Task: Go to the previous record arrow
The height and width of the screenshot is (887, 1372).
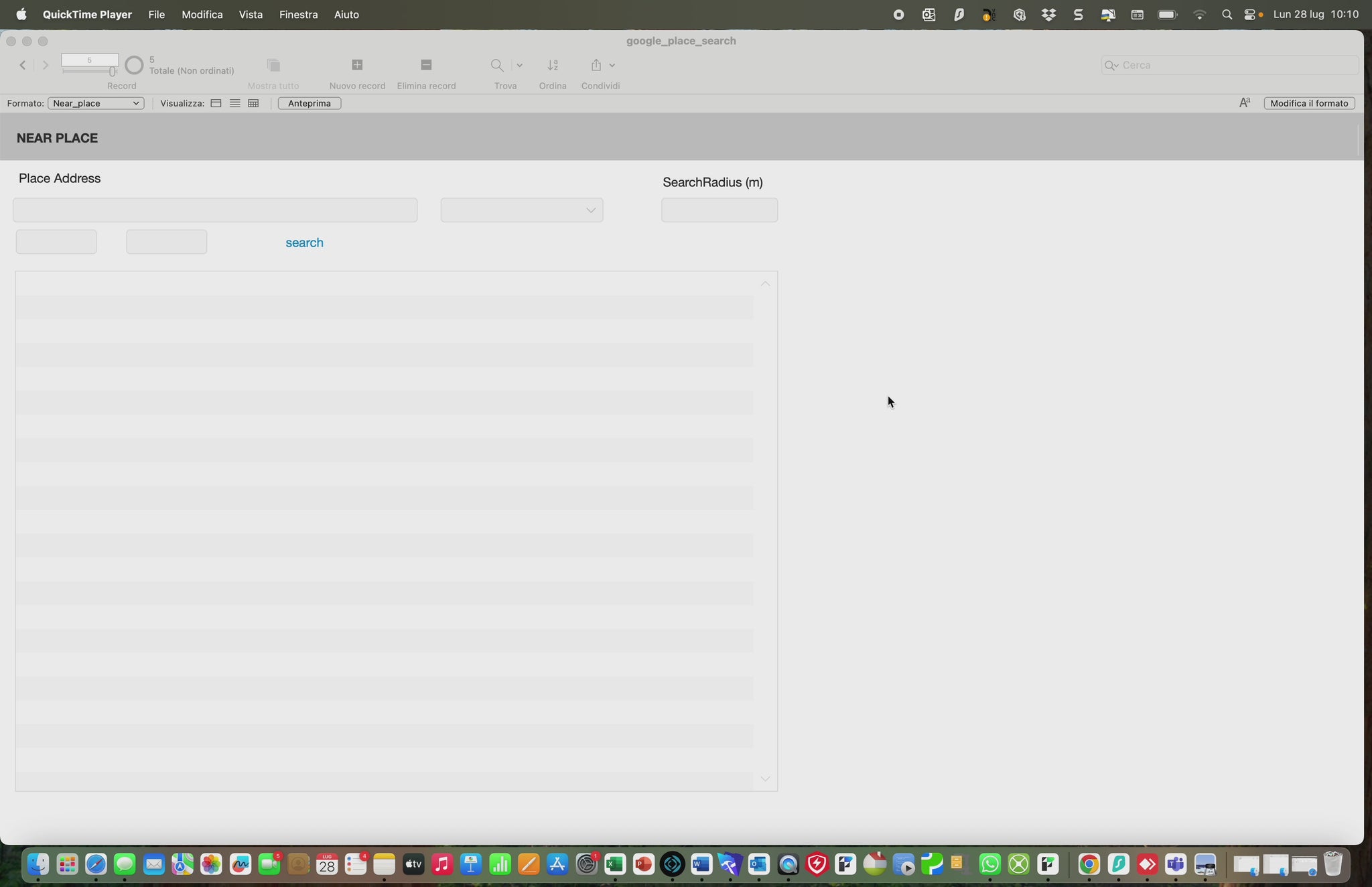Action: coord(23,65)
